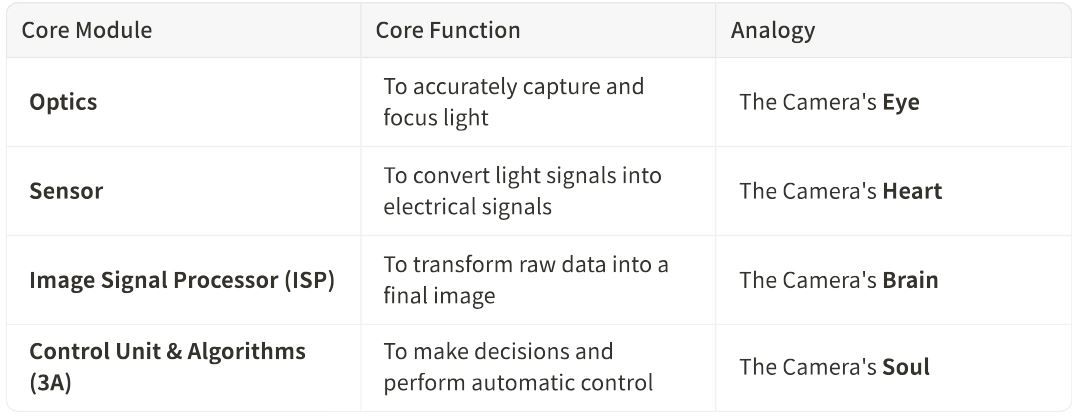This screenshot has width=1077, height=420.
Task: Click the bold word Brain
Action: point(910,280)
